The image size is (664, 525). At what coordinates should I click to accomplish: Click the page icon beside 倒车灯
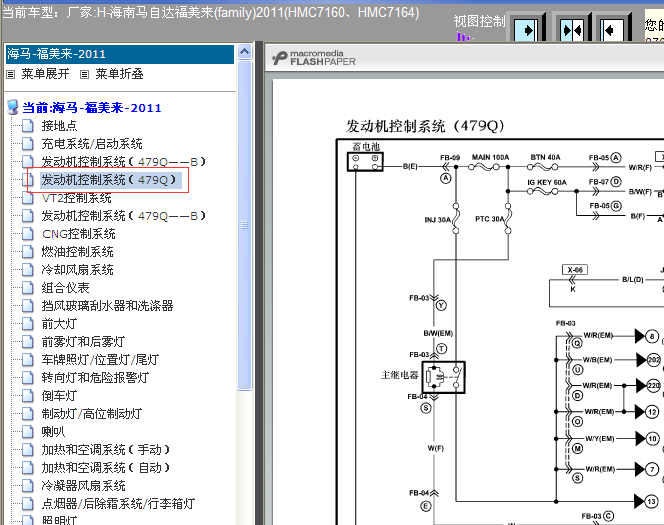click(x=28, y=396)
